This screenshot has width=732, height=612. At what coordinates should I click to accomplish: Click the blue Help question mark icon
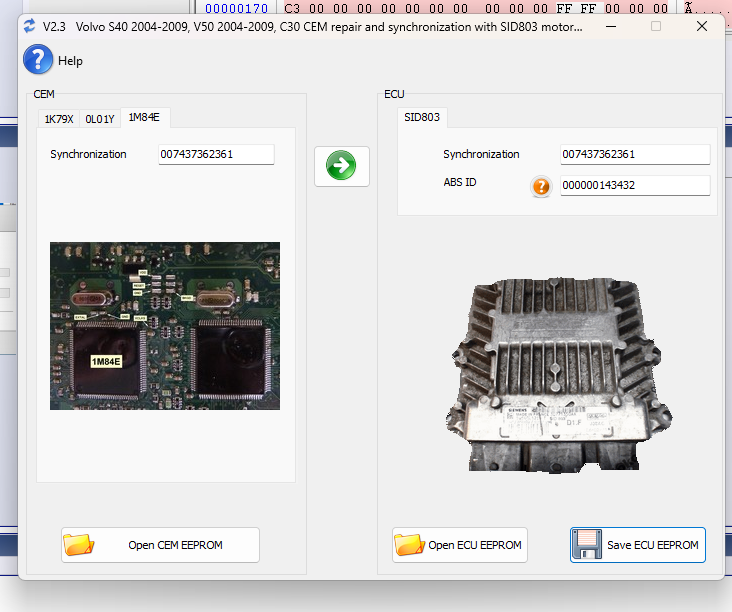point(38,60)
